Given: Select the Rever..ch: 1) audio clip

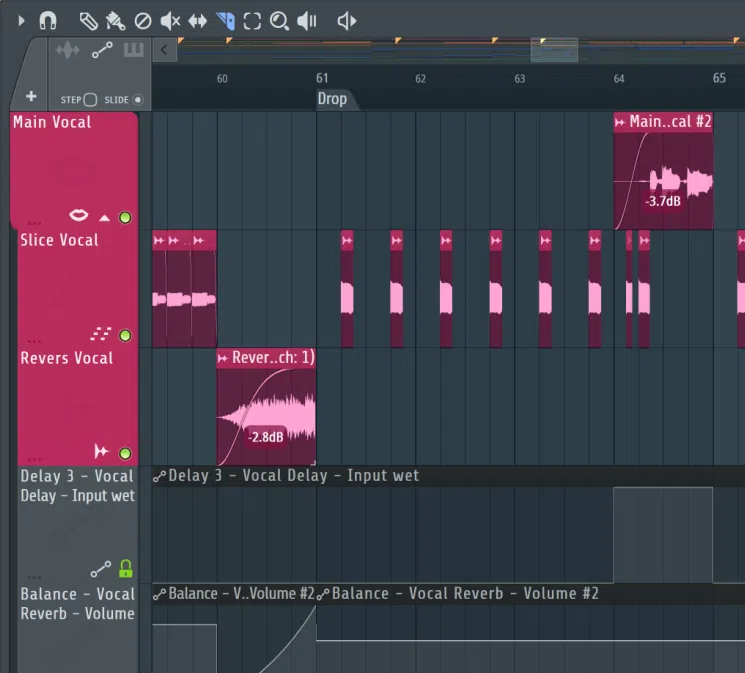Looking at the screenshot, I should coord(267,407).
